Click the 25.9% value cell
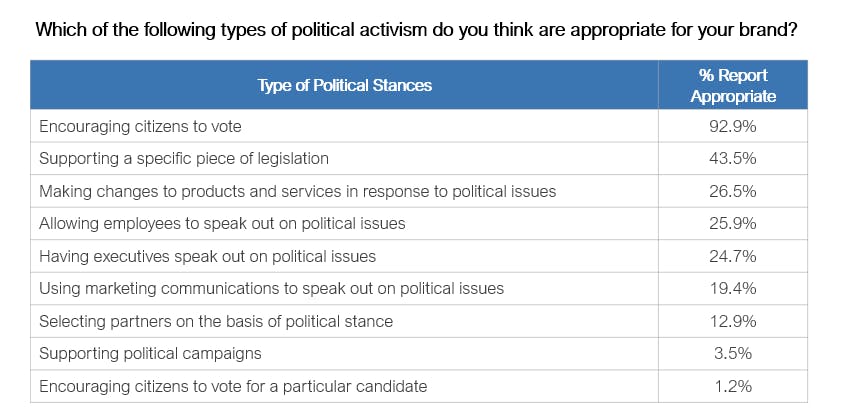844x420 pixels. [x=733, y=223]
